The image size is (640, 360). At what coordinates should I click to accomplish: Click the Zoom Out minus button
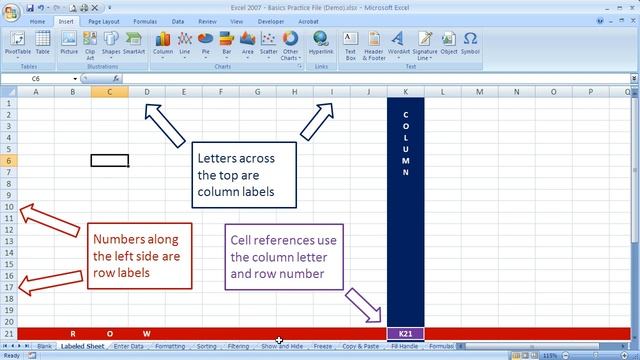pos(566,356)
